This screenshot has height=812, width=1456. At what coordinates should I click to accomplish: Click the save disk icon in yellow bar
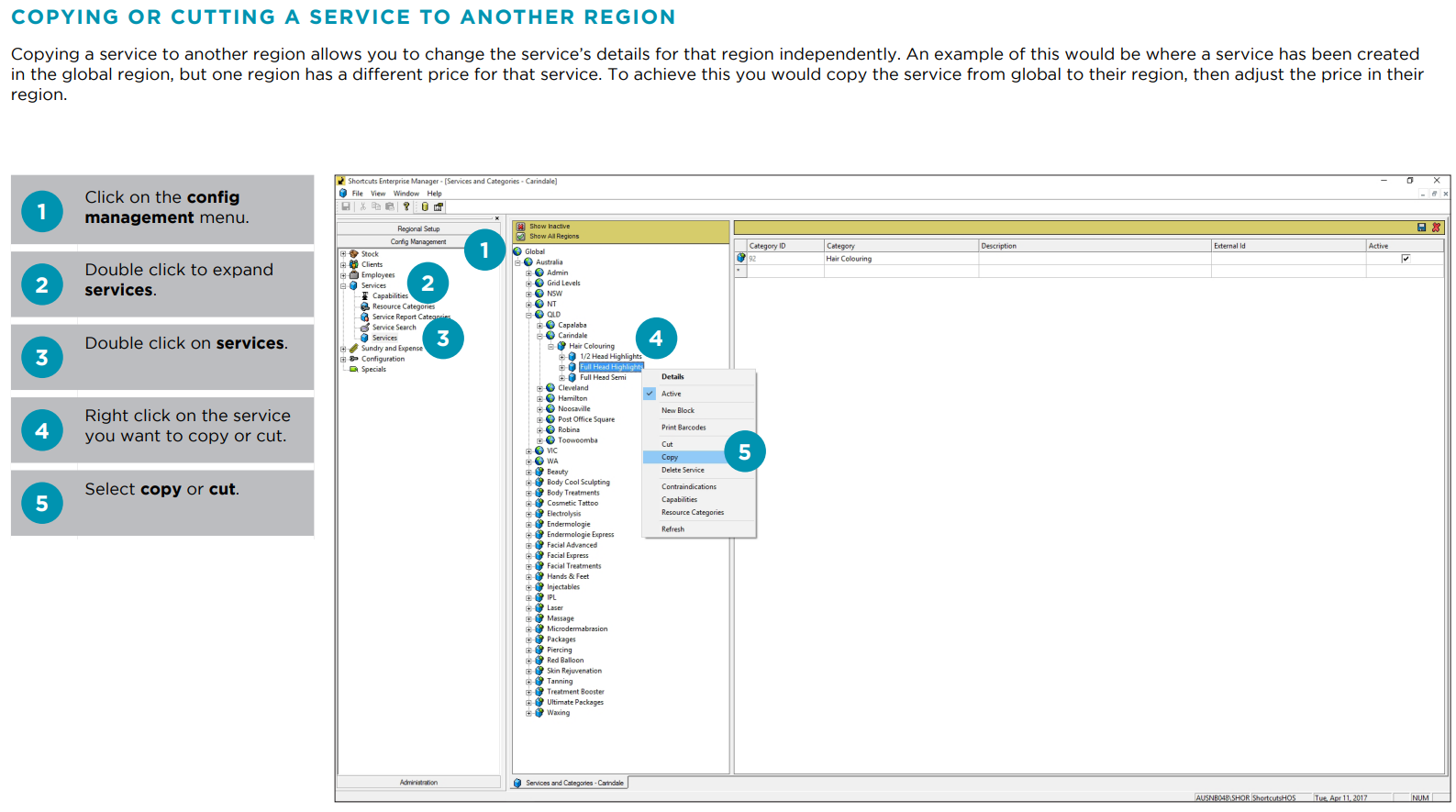tap(1421, 228)
